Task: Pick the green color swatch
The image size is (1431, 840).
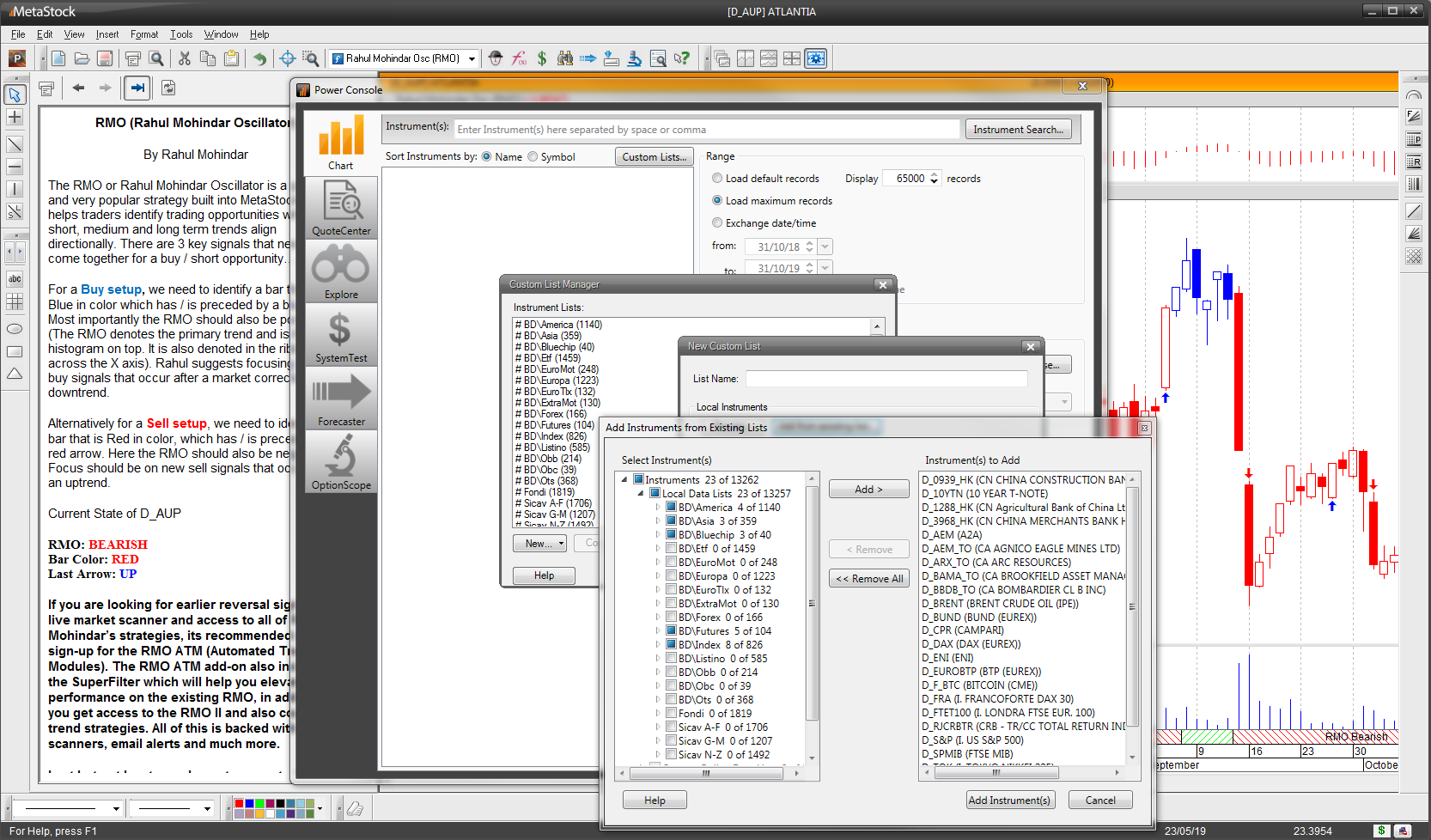Action: pos(260,804)
